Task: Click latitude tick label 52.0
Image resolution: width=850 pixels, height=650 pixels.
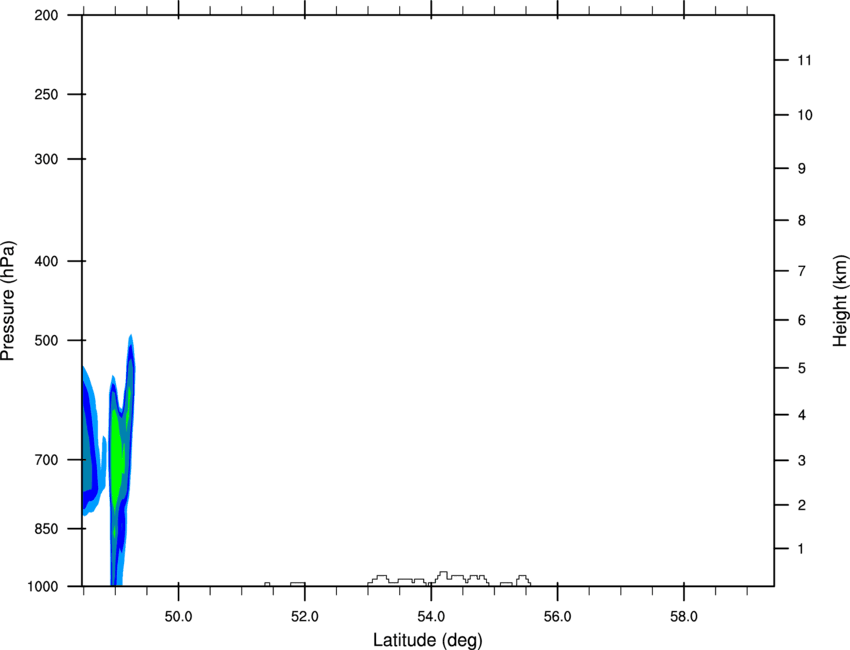Action: click(x=305, y=616)
